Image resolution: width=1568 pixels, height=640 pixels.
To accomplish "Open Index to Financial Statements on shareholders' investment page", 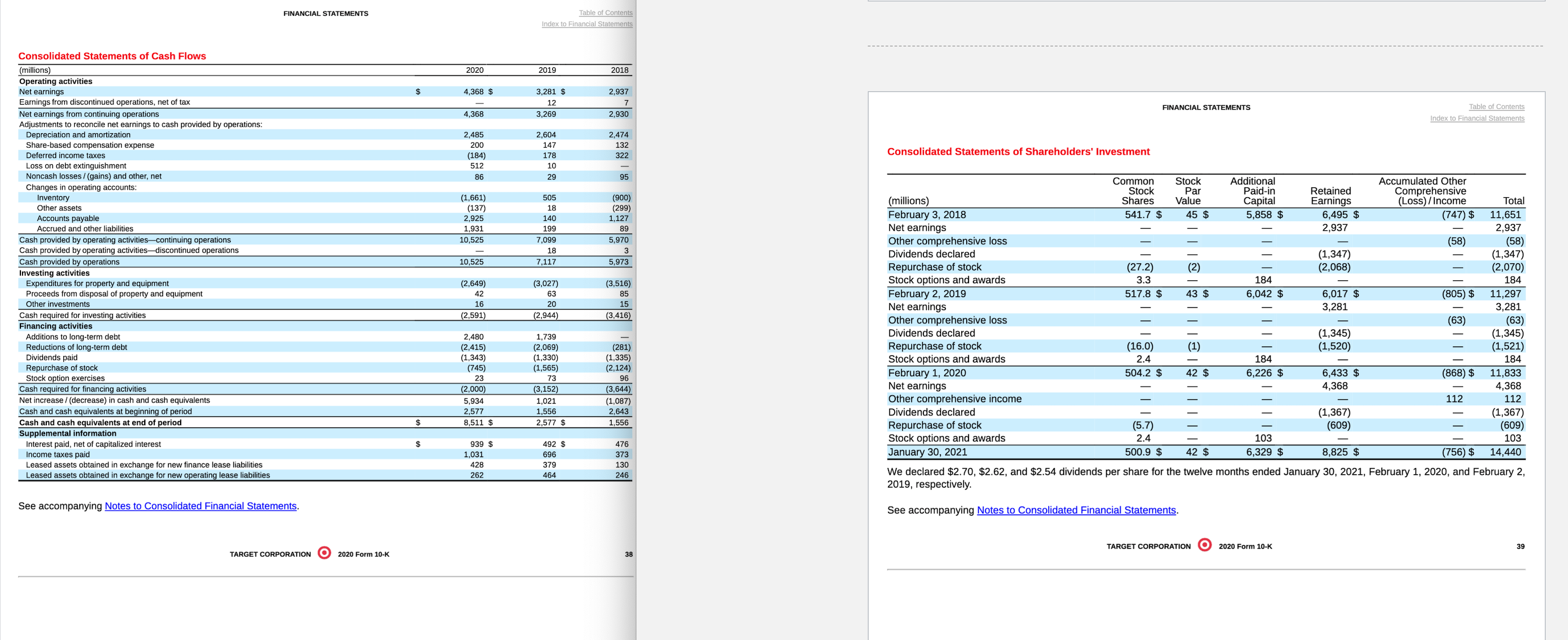I will coord(1477,118).
